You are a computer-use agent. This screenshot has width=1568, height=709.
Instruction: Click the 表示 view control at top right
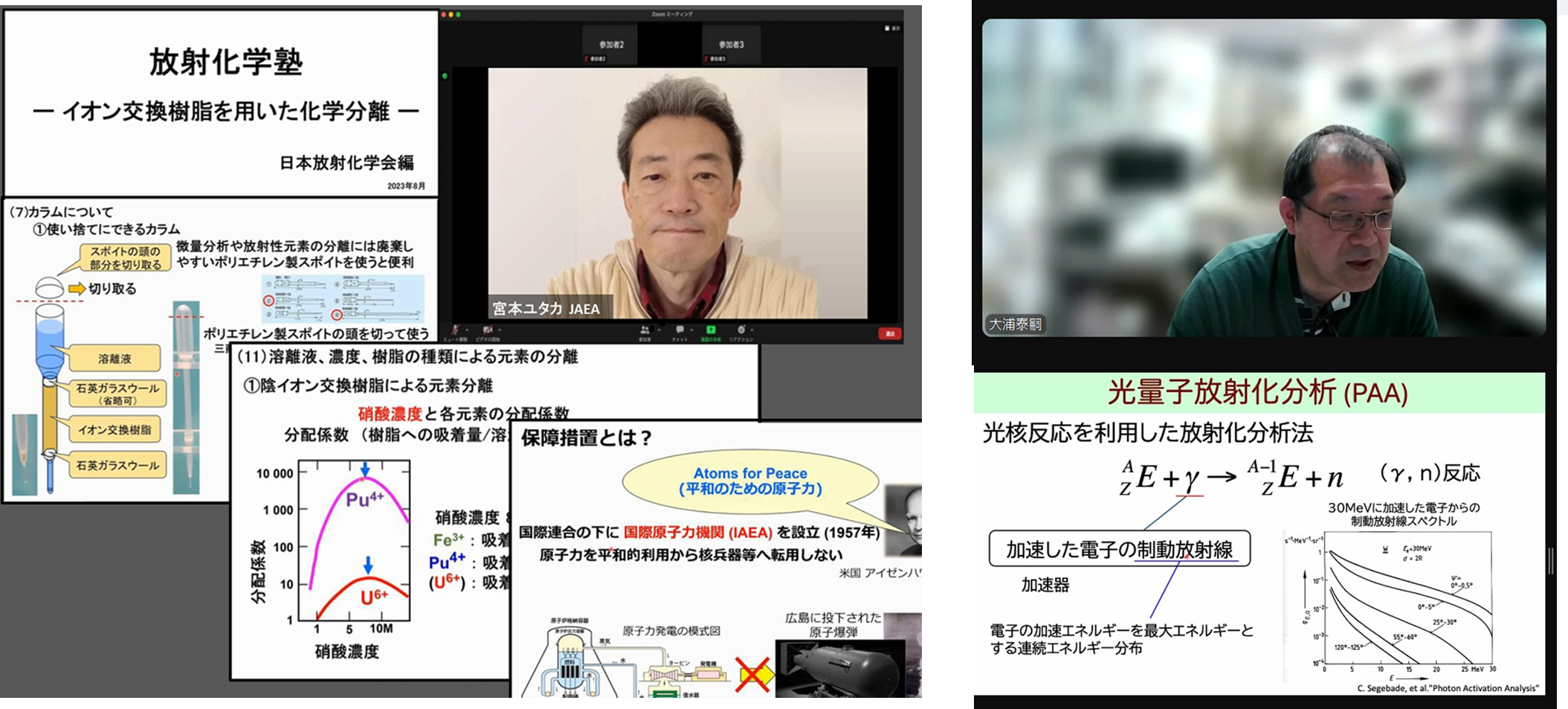[x=892, y=28]
